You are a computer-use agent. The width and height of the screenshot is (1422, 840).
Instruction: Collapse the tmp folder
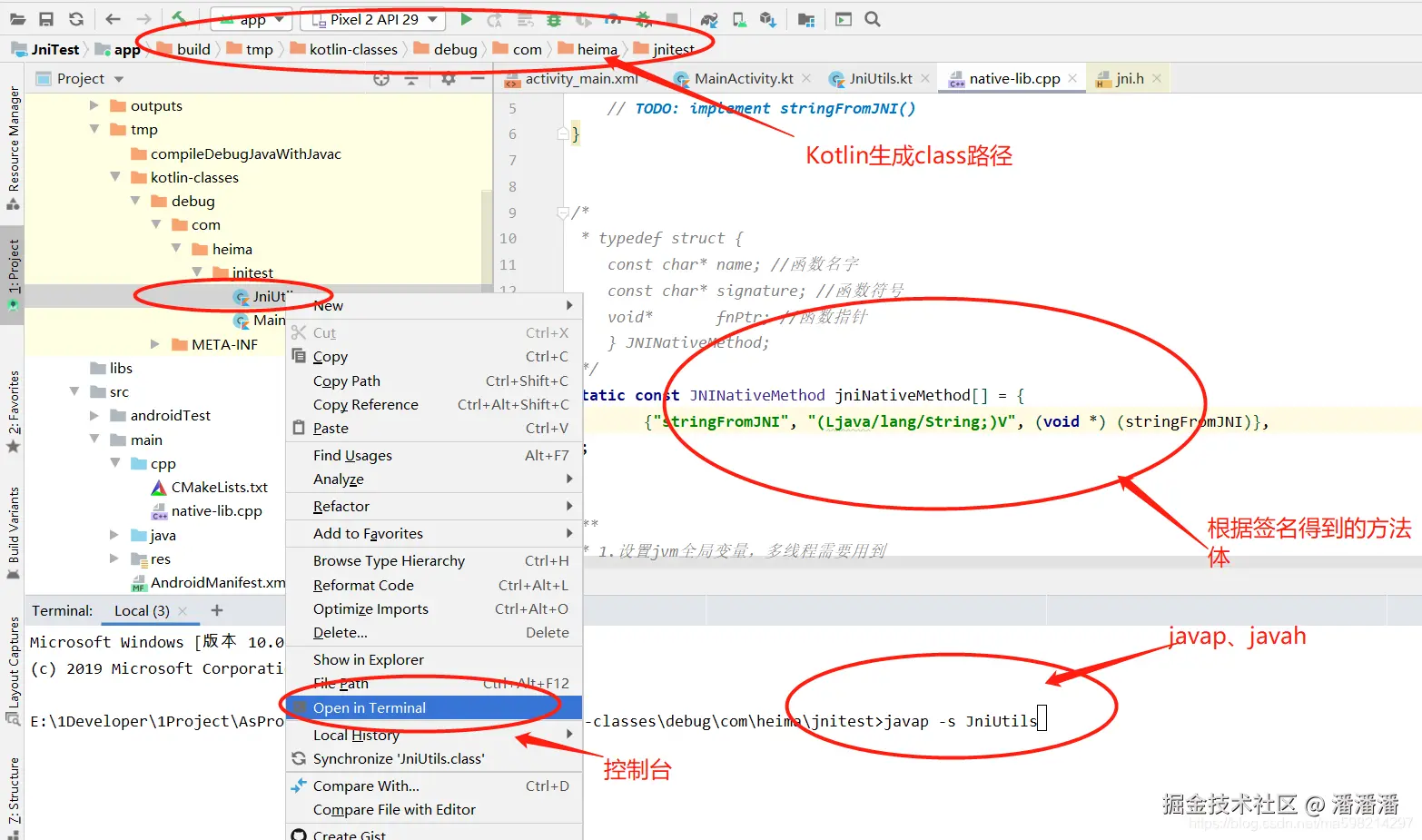tap(94, 129)
